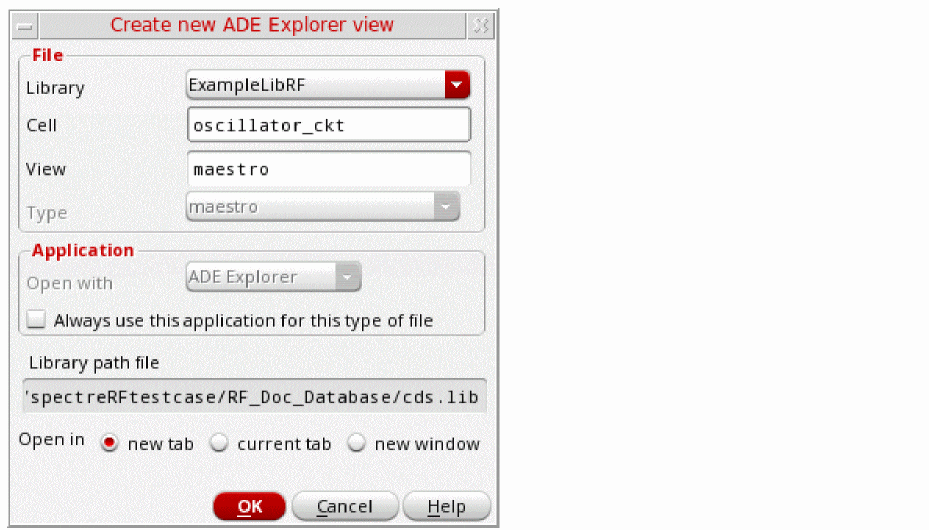This screenshot has width=929, height=530.
Task: Open Help for this dialog
Action: pyautogui.click(x=447, y=506)
